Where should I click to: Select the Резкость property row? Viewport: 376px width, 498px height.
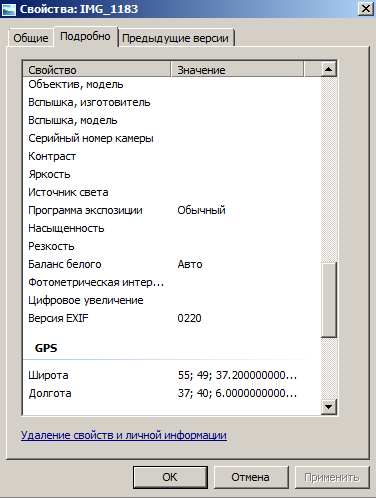pyautogui.click(x=172, y=246)
